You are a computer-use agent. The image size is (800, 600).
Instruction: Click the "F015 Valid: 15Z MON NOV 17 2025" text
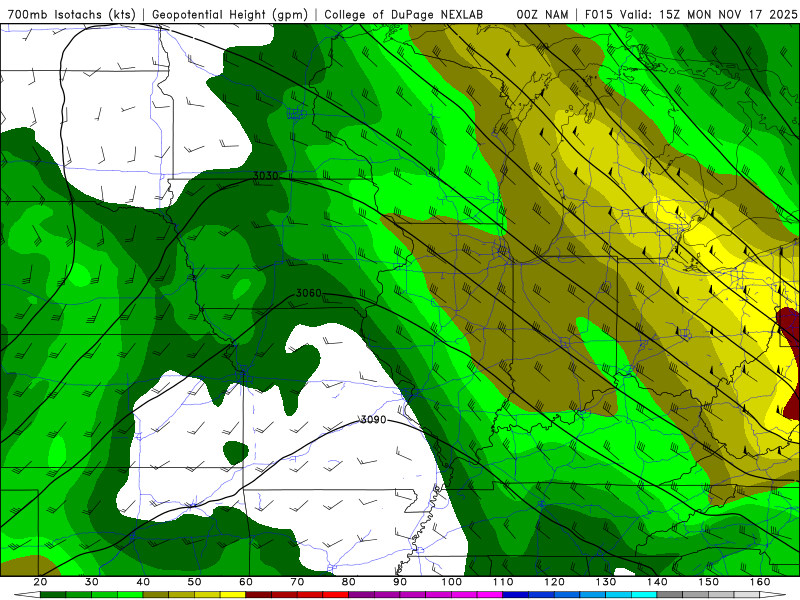(691, 14)
